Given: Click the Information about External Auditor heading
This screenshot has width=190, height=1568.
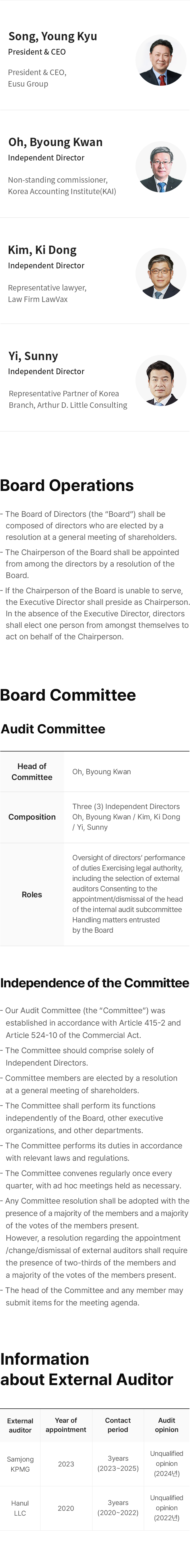Looking at the screenshot, I should [x=87, y=1370].
